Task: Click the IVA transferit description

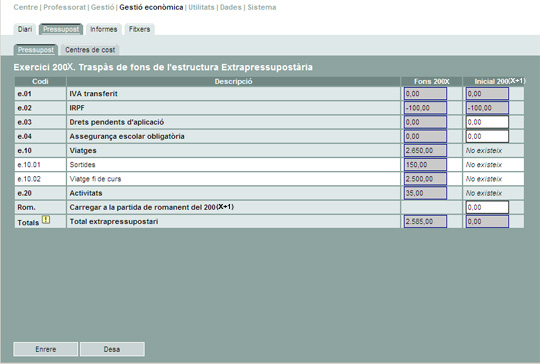Action: pyautogui.click(x=93, y=94)
